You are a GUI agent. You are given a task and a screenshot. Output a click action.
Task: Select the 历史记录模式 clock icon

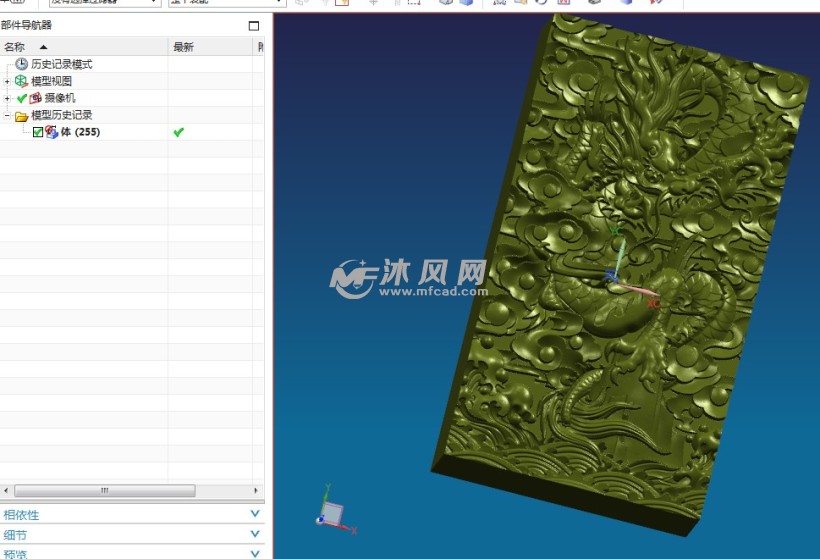point(21,64)
